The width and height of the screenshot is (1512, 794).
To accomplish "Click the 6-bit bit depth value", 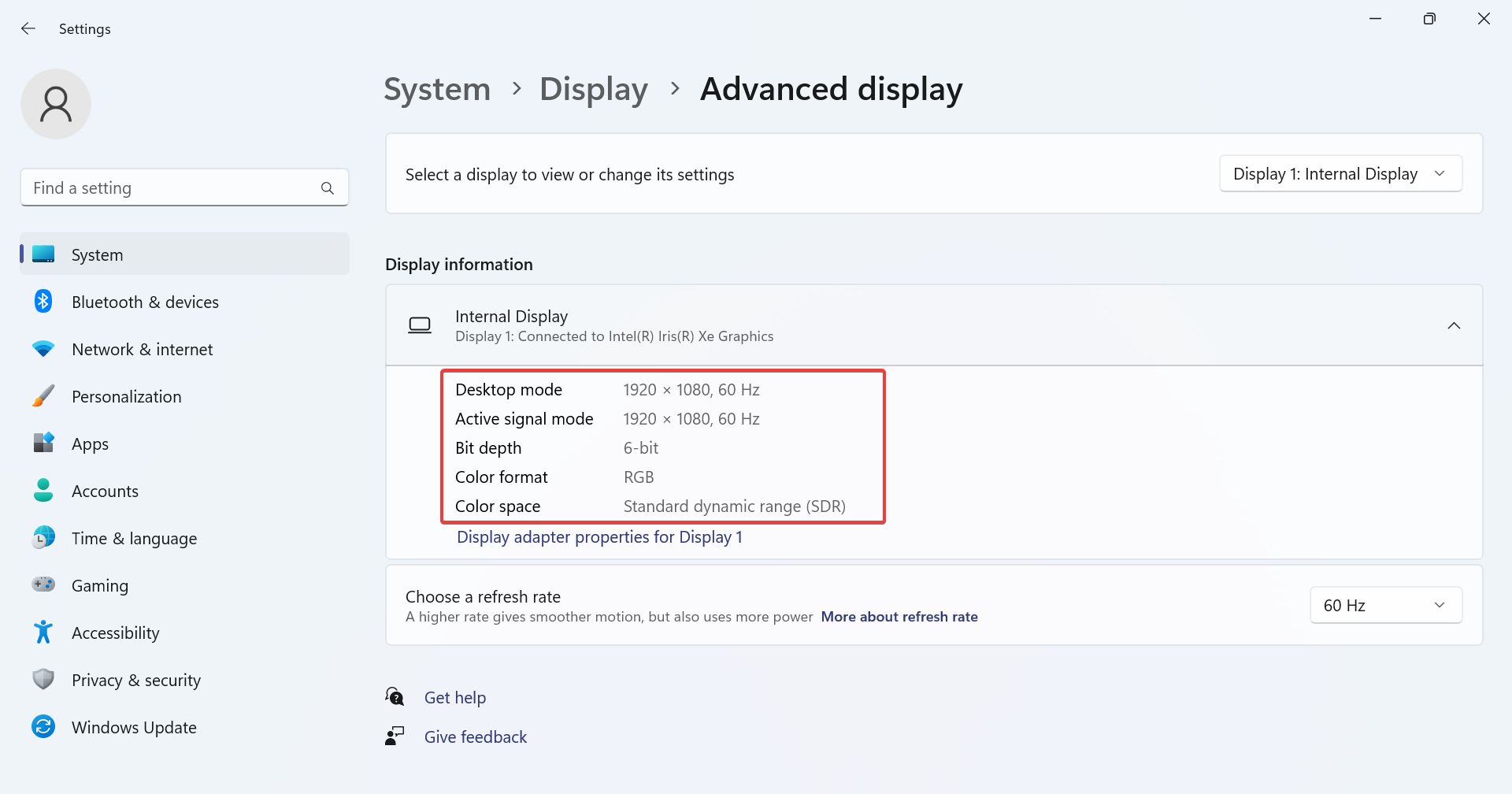I will (x=641, y=448).
